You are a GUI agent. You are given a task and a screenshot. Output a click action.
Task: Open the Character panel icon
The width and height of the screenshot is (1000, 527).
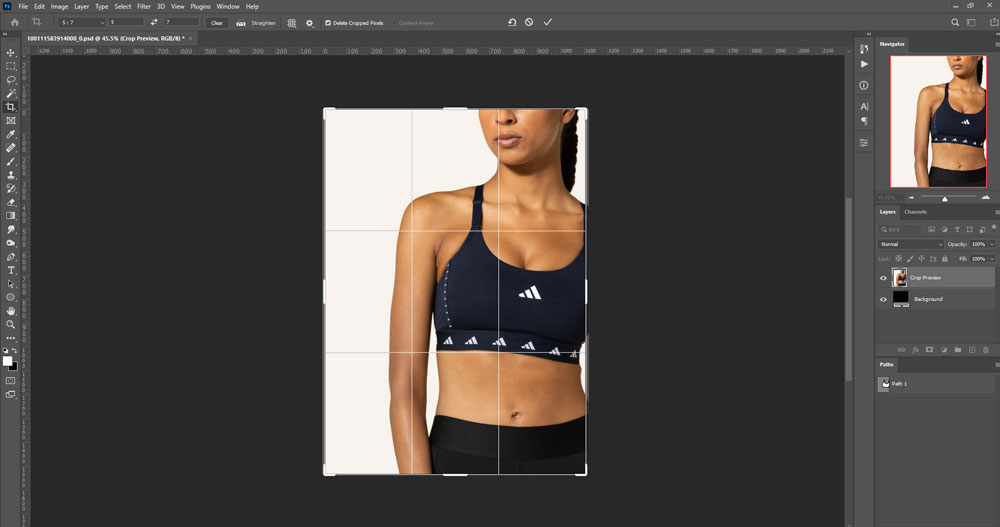point(864,107)
